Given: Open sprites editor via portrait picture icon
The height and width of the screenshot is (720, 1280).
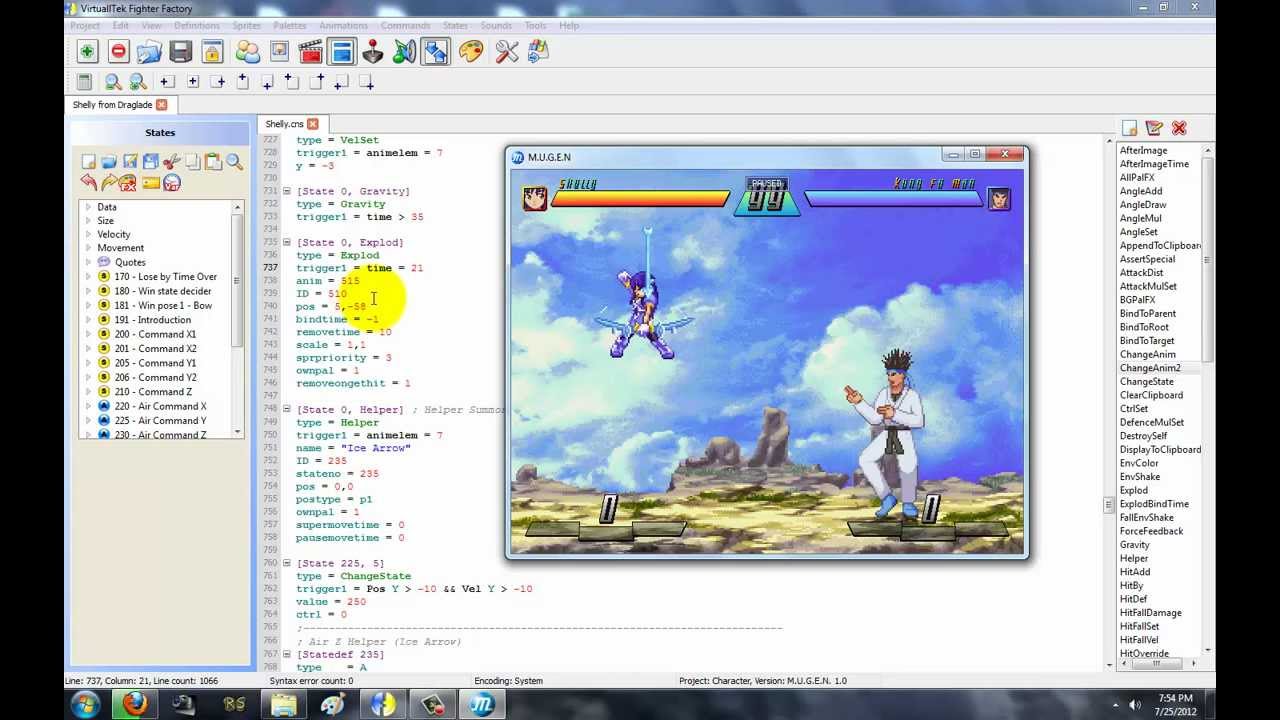Looking at the screenshot, I should pyautogui.click(x=279, y=51).
